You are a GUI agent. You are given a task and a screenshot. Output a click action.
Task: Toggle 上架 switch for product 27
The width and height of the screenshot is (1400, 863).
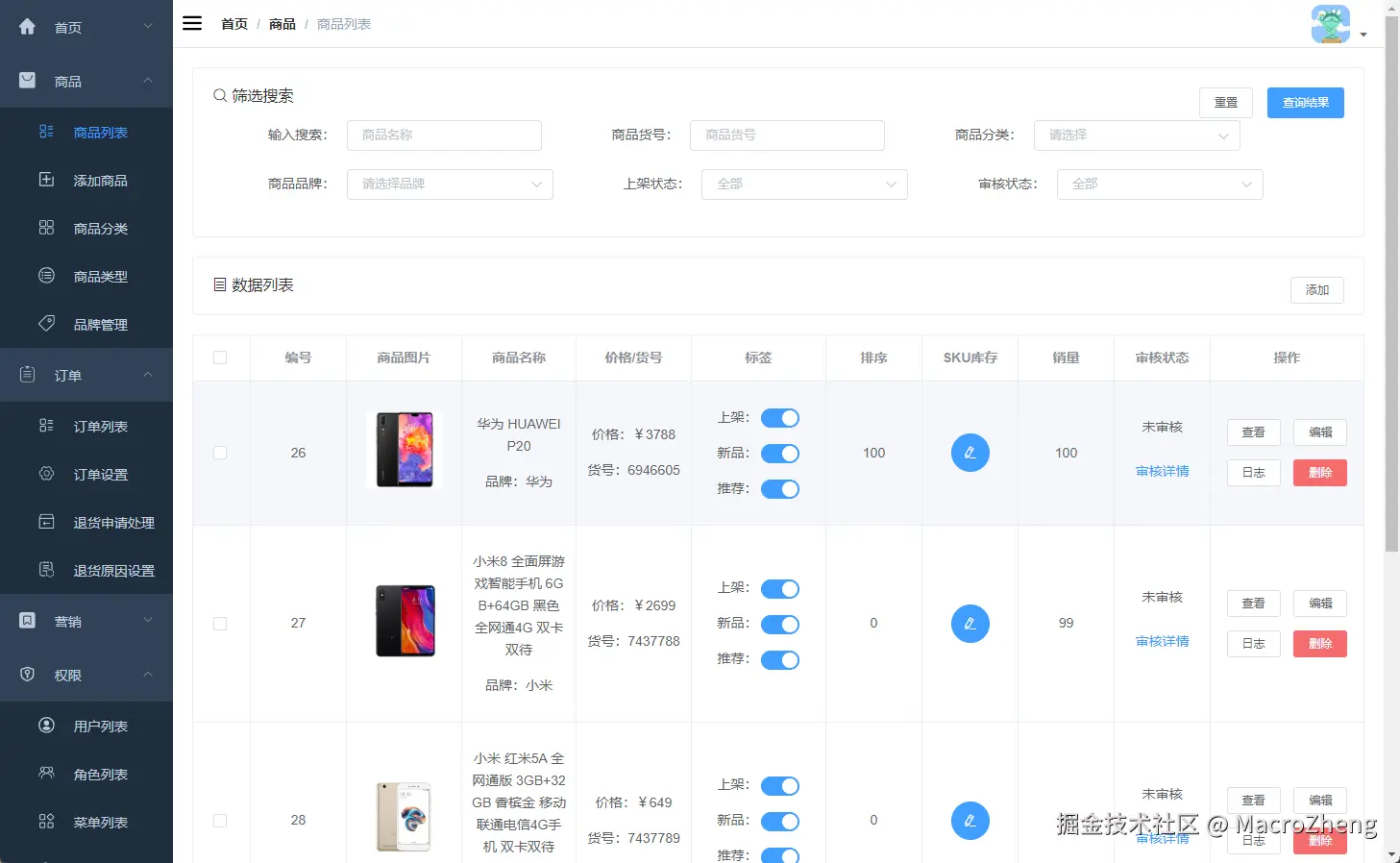click(780, 589)
